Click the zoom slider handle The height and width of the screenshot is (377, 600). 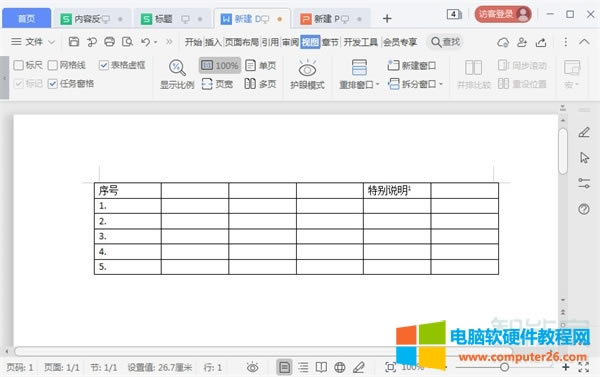(504, 367)
